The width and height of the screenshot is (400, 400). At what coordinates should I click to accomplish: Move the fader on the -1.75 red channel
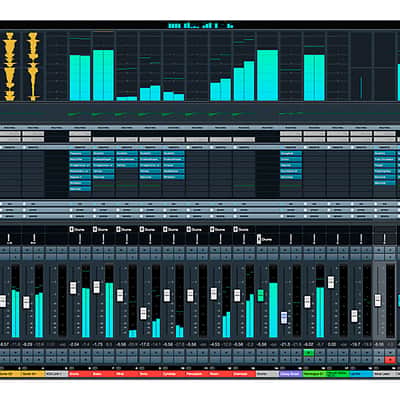click(x=96, y=287)
